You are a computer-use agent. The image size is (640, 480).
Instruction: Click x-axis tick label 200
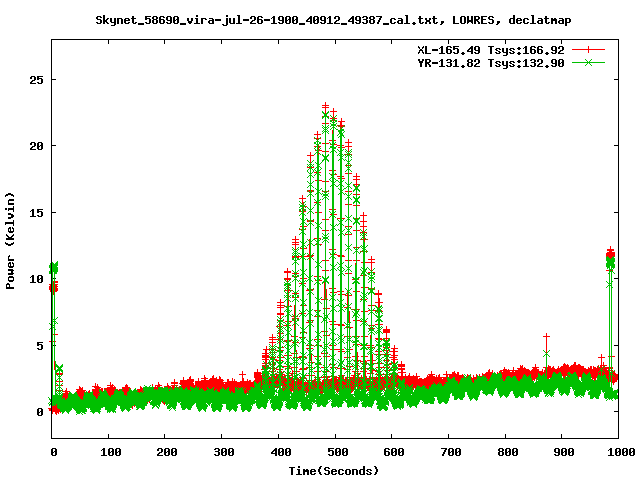click(x=167, y=452)
